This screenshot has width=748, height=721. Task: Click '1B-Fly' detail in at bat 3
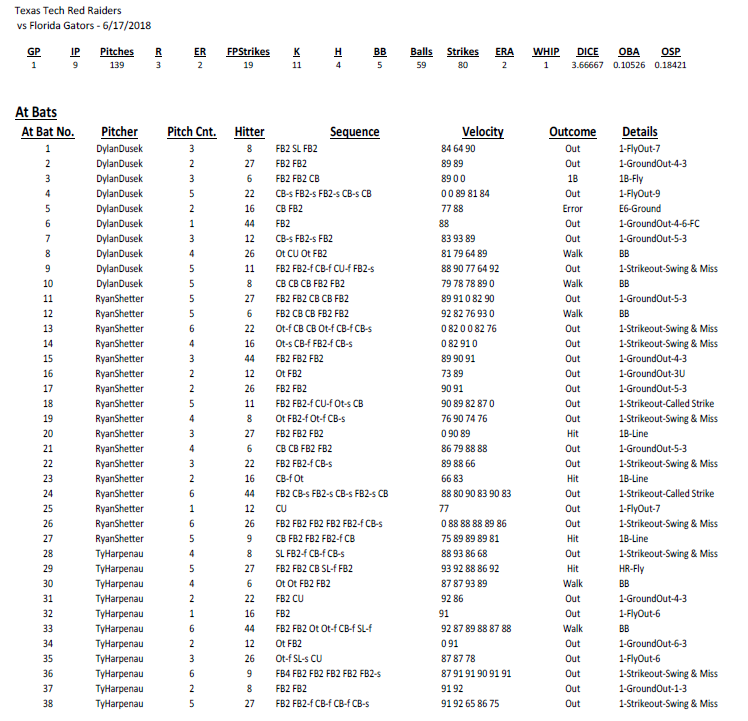[x=631, y=179]
